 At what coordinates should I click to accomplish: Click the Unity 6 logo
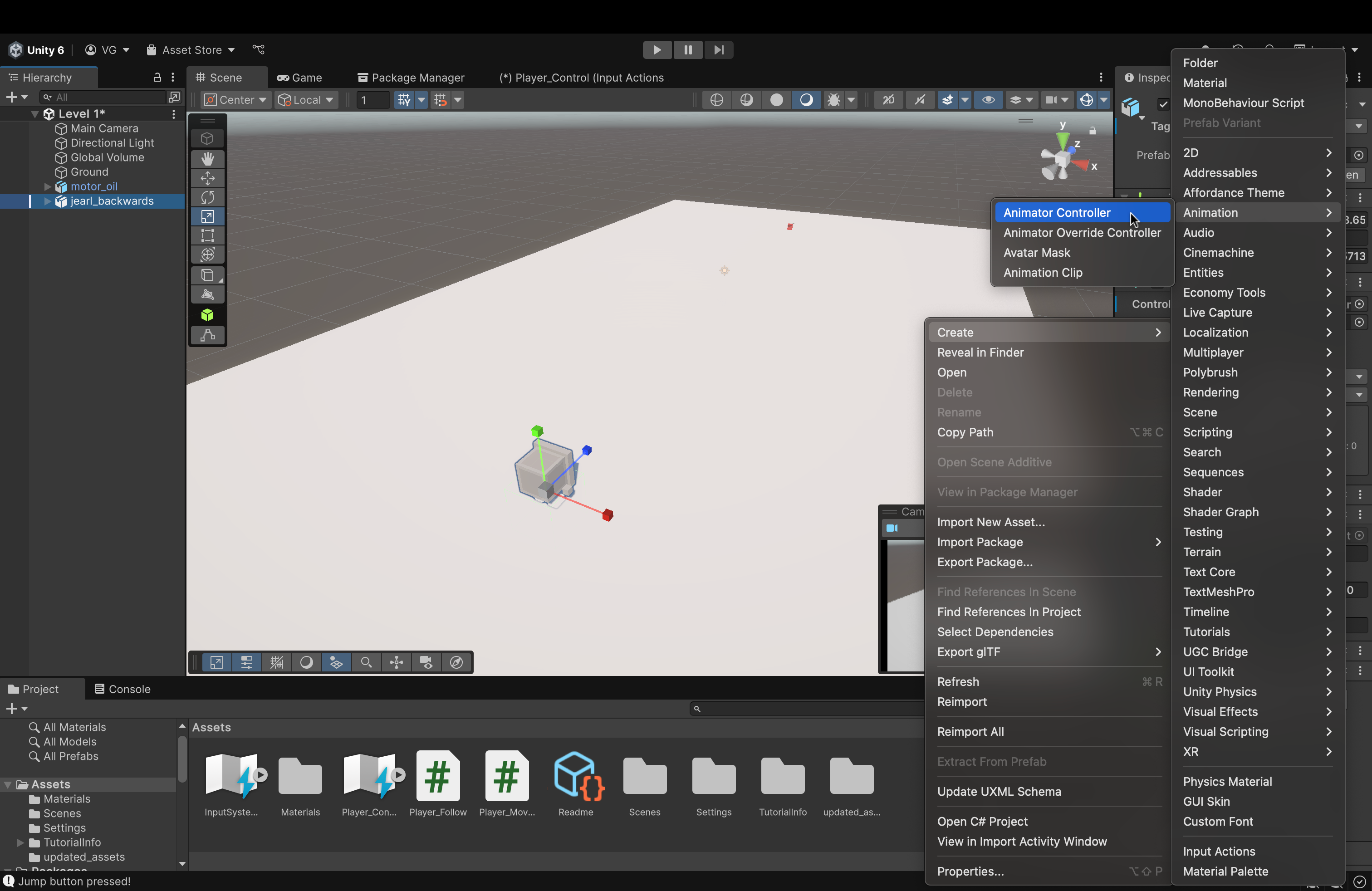(15, 50)
